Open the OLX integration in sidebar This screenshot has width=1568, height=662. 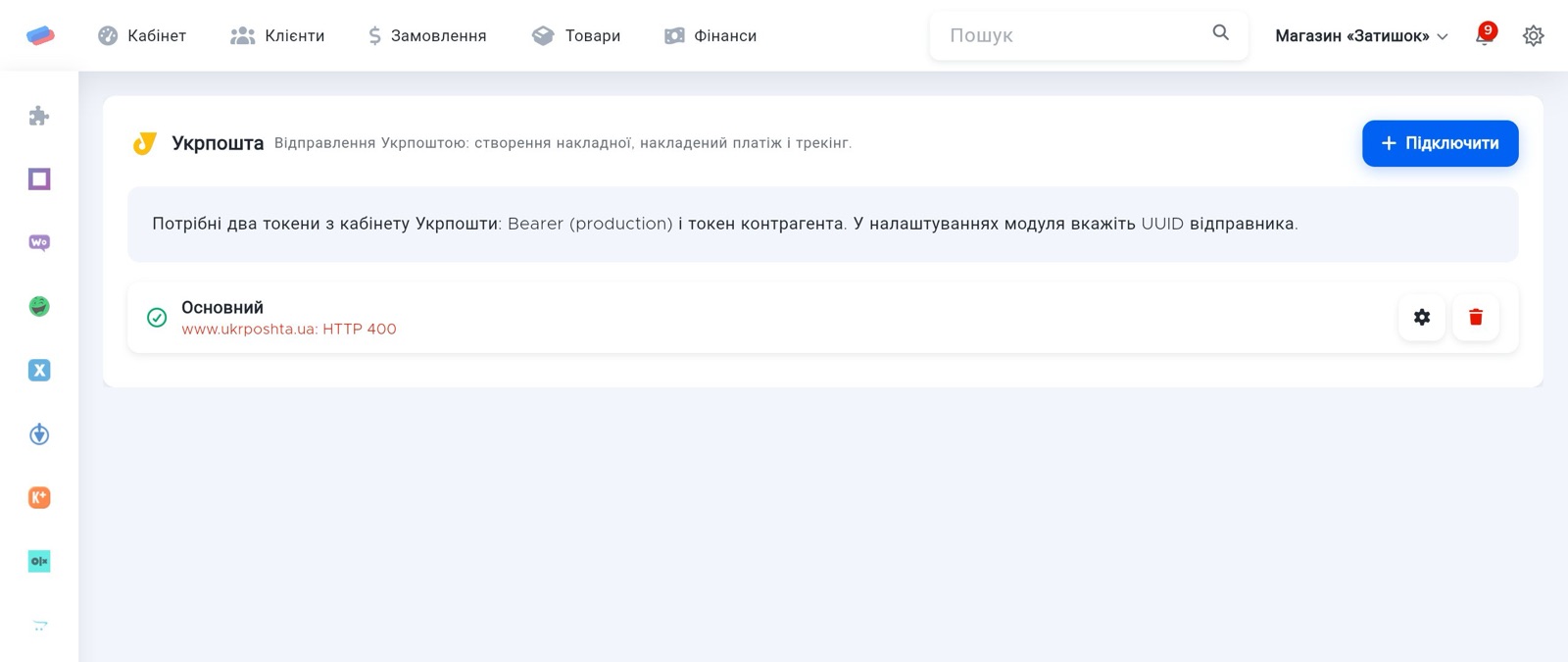coord(39,561)
